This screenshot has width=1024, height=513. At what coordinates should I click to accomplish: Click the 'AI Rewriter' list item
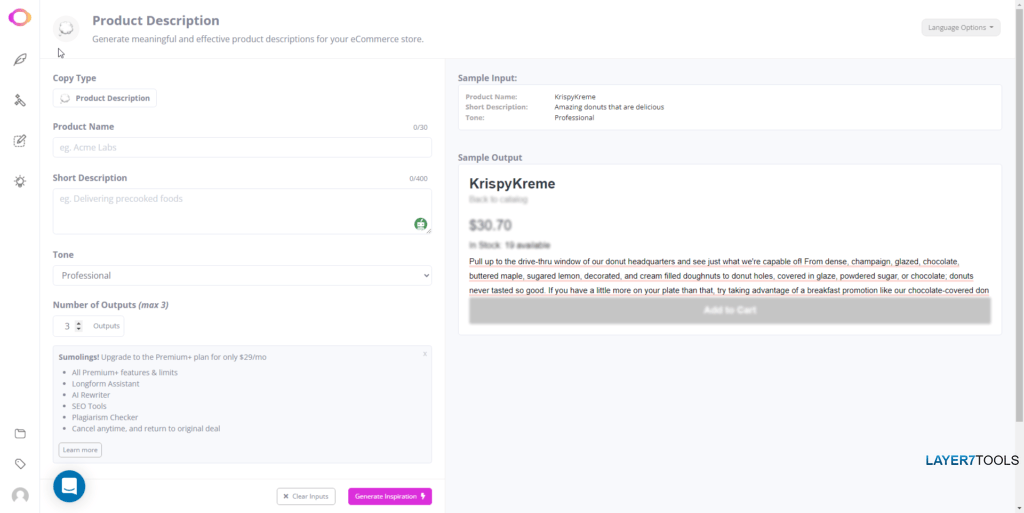(91, 395)
